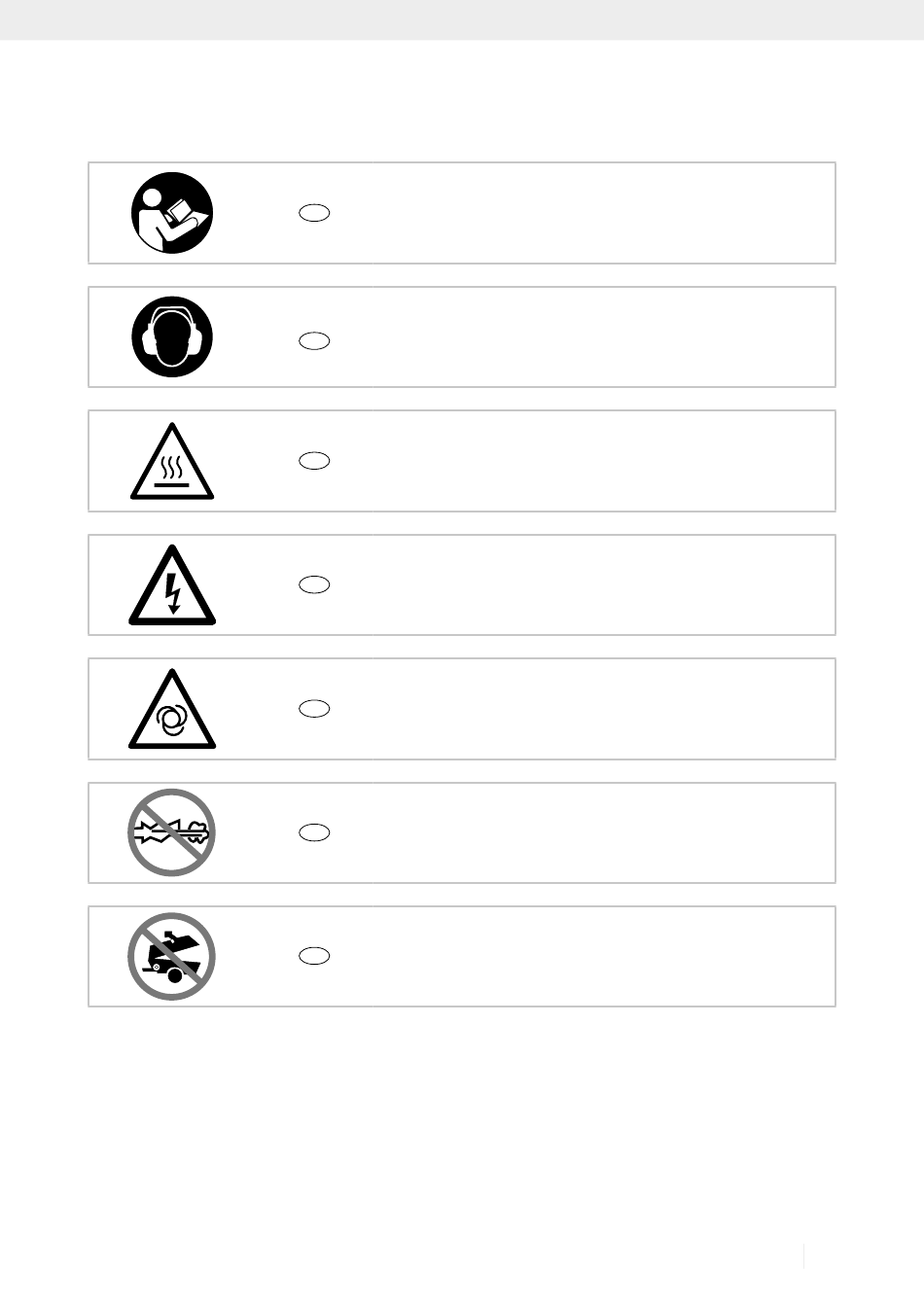Select the oval beside the manual-reading symbol
This screenshot has height=1307, width=924.
click(x=314, y=213)
